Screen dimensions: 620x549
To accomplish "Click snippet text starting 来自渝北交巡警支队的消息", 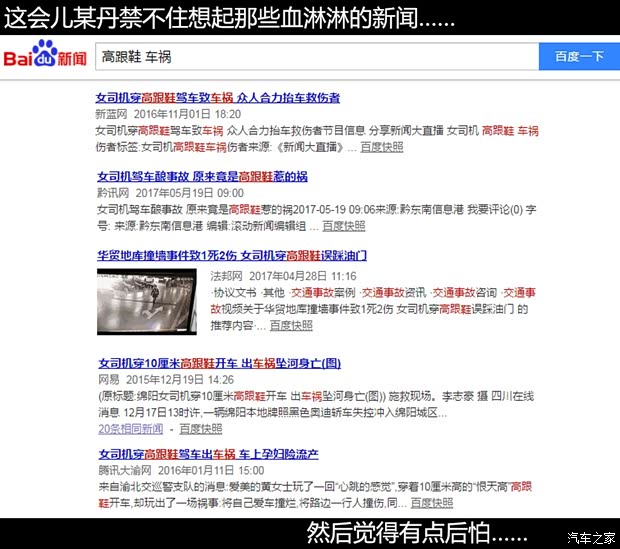I will (x=315, y=495).
